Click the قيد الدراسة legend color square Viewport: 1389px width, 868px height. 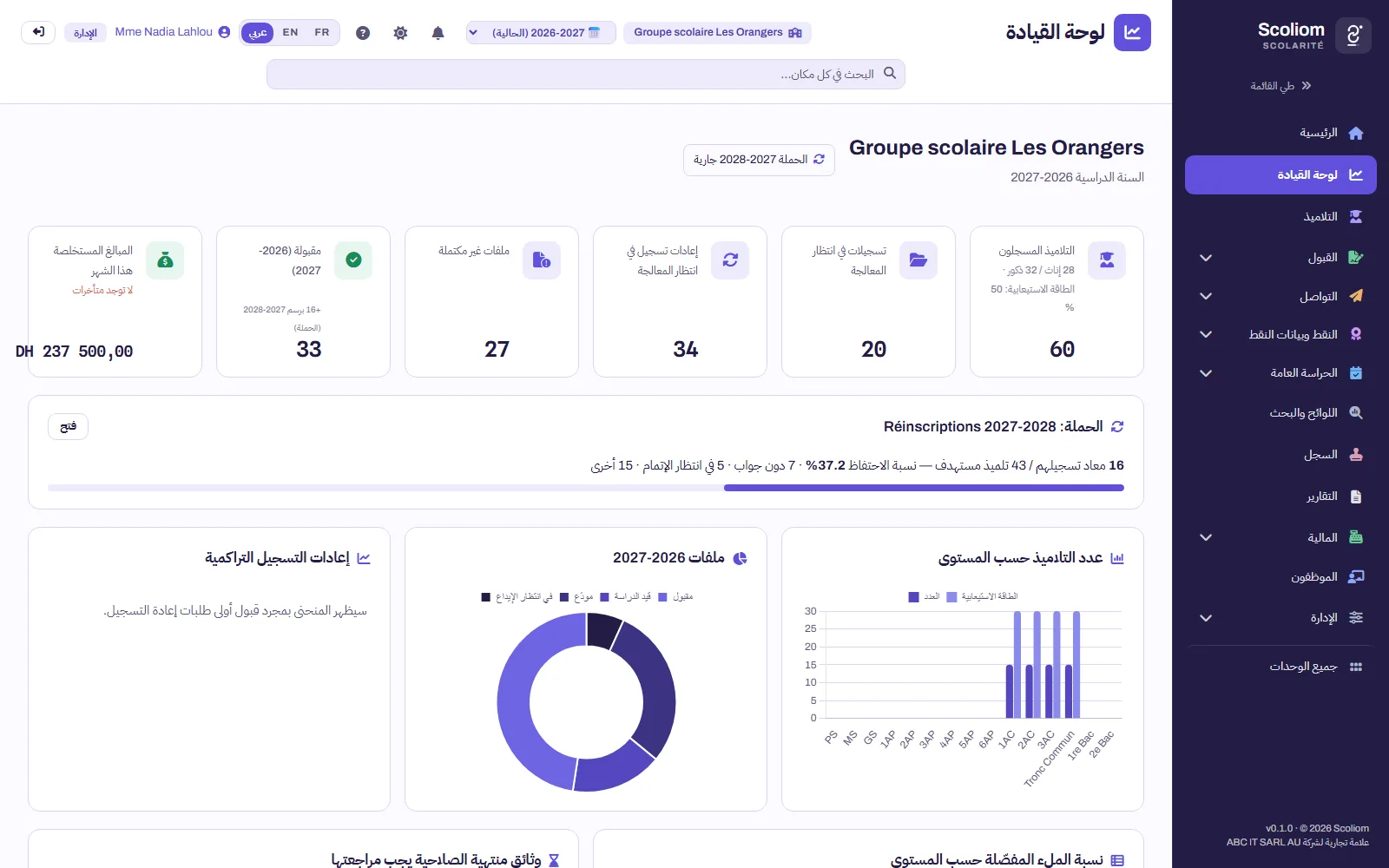(x=604, y=597)
